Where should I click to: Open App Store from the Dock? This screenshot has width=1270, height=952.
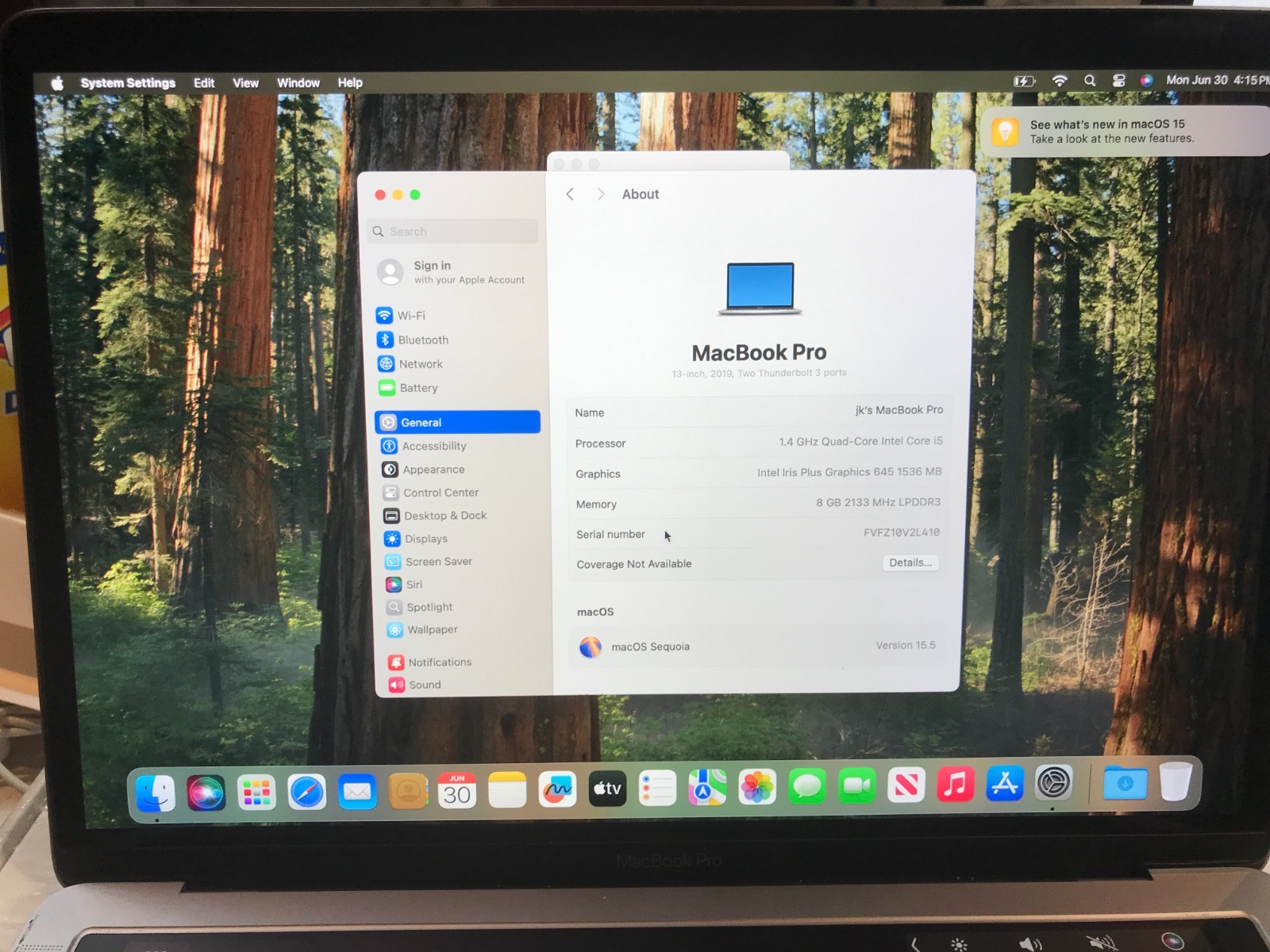[1005, 784]
